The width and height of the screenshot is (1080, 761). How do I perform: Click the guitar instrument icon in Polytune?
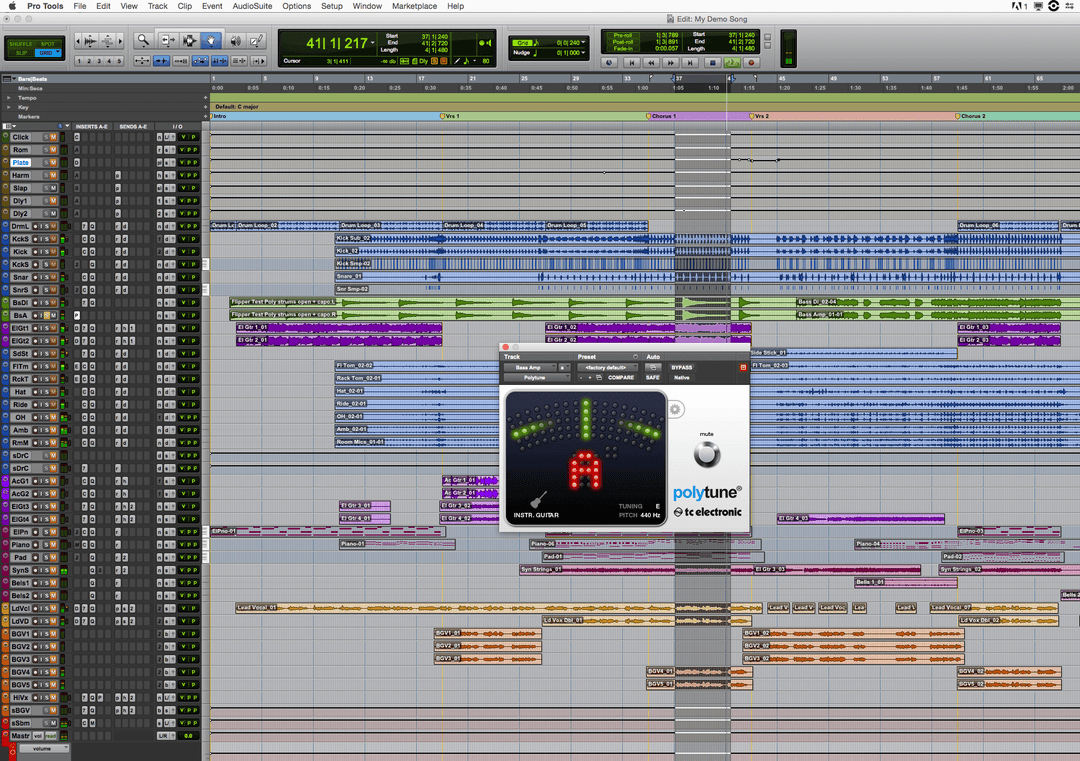(x=538, y=499)
